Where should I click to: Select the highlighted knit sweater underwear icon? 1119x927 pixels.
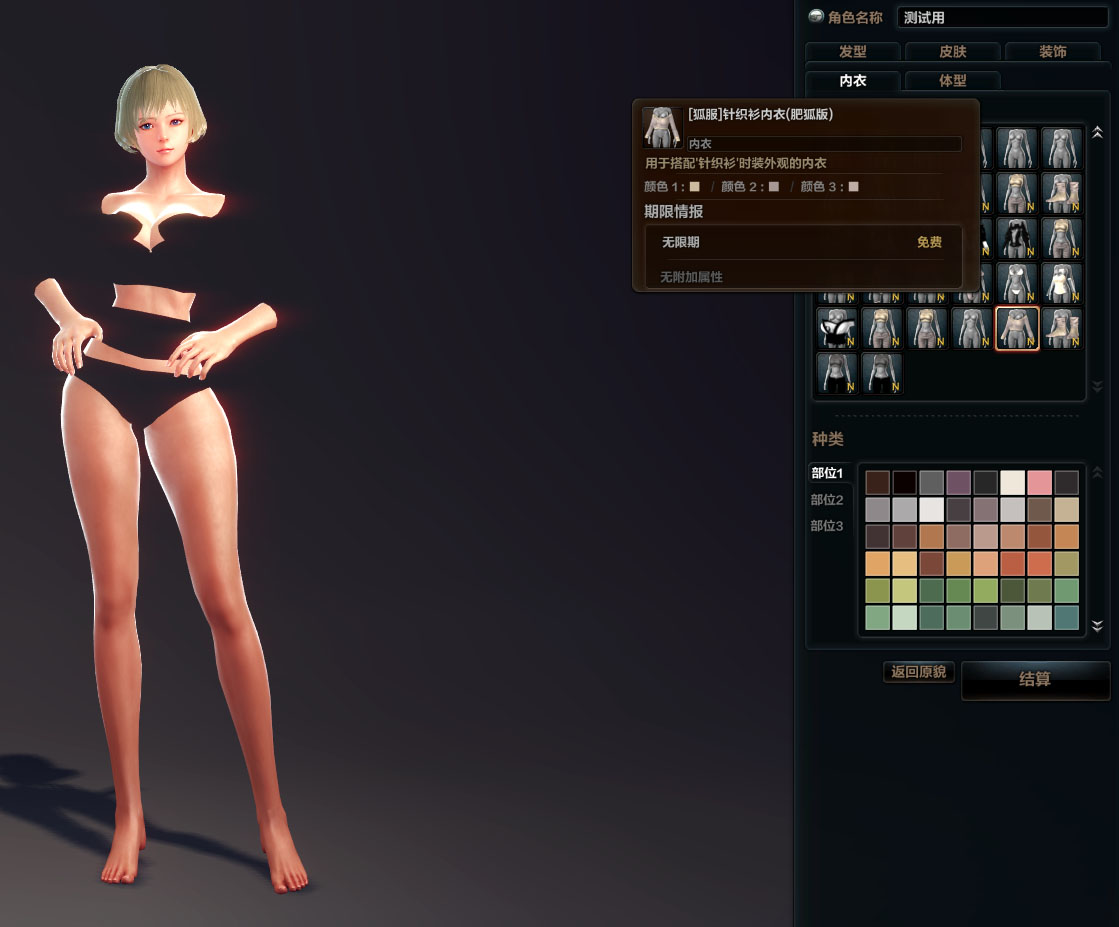coord(1017,329)
